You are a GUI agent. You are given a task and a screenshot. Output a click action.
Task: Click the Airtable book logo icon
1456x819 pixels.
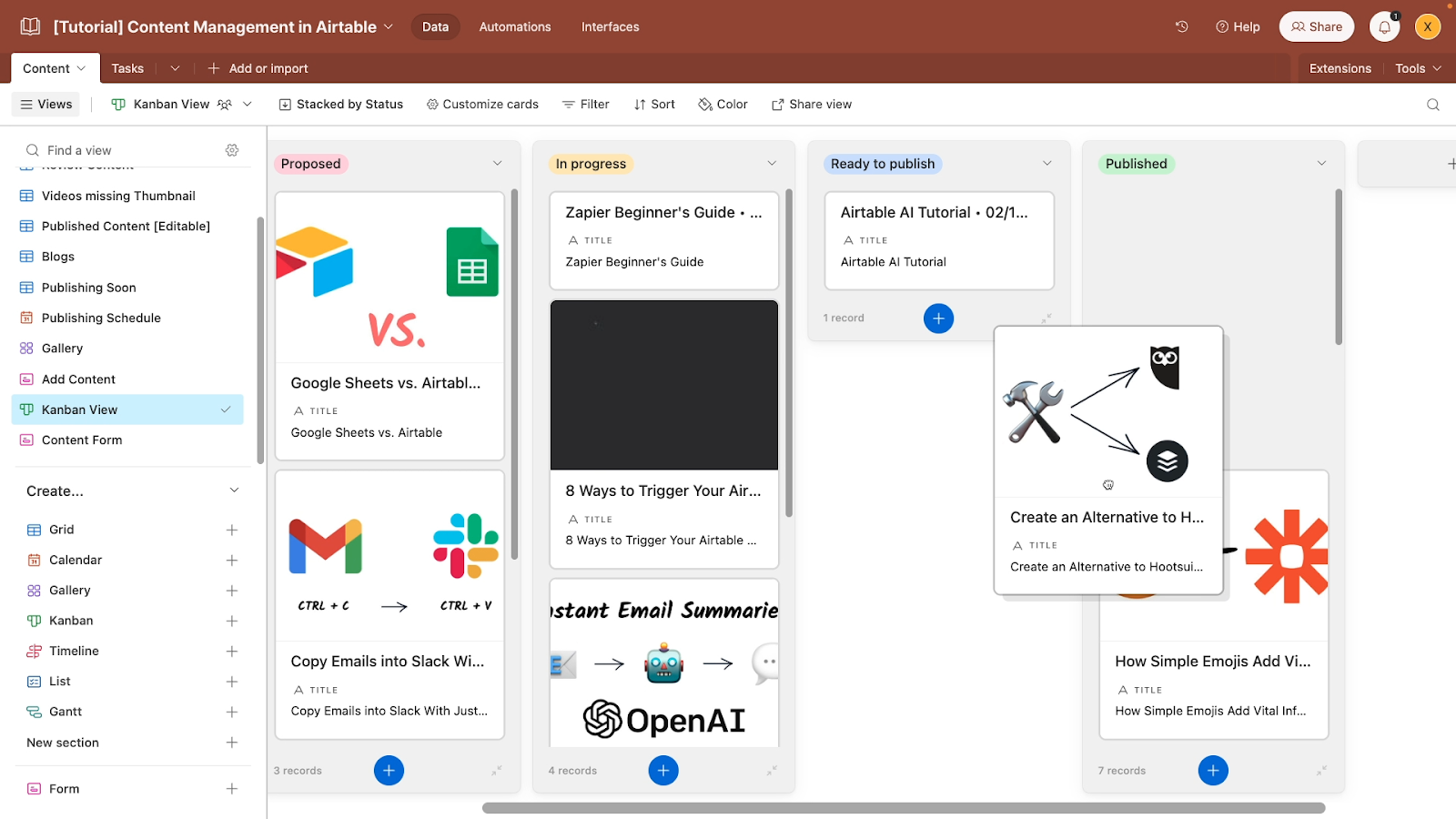(30, 26)
